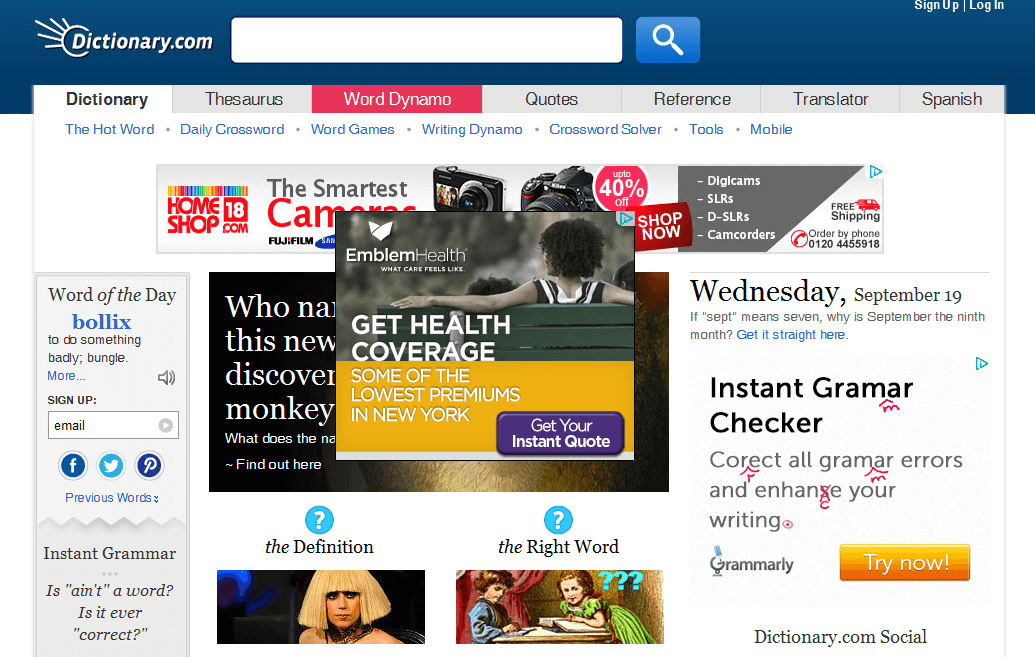
Task: Open the Translator tab
Action: click(830, 99)
